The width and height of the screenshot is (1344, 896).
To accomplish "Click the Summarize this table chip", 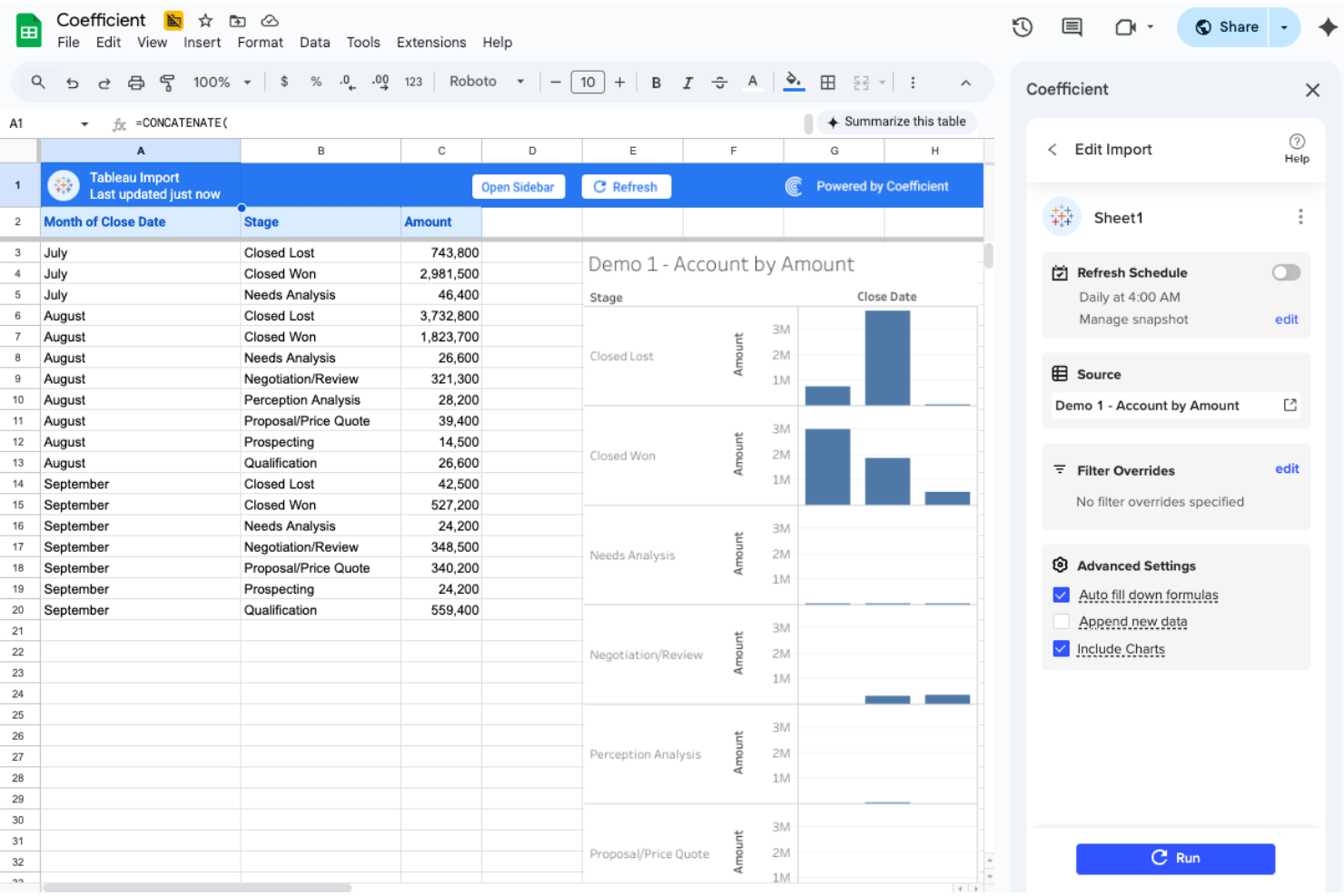I will coord(896,122).
